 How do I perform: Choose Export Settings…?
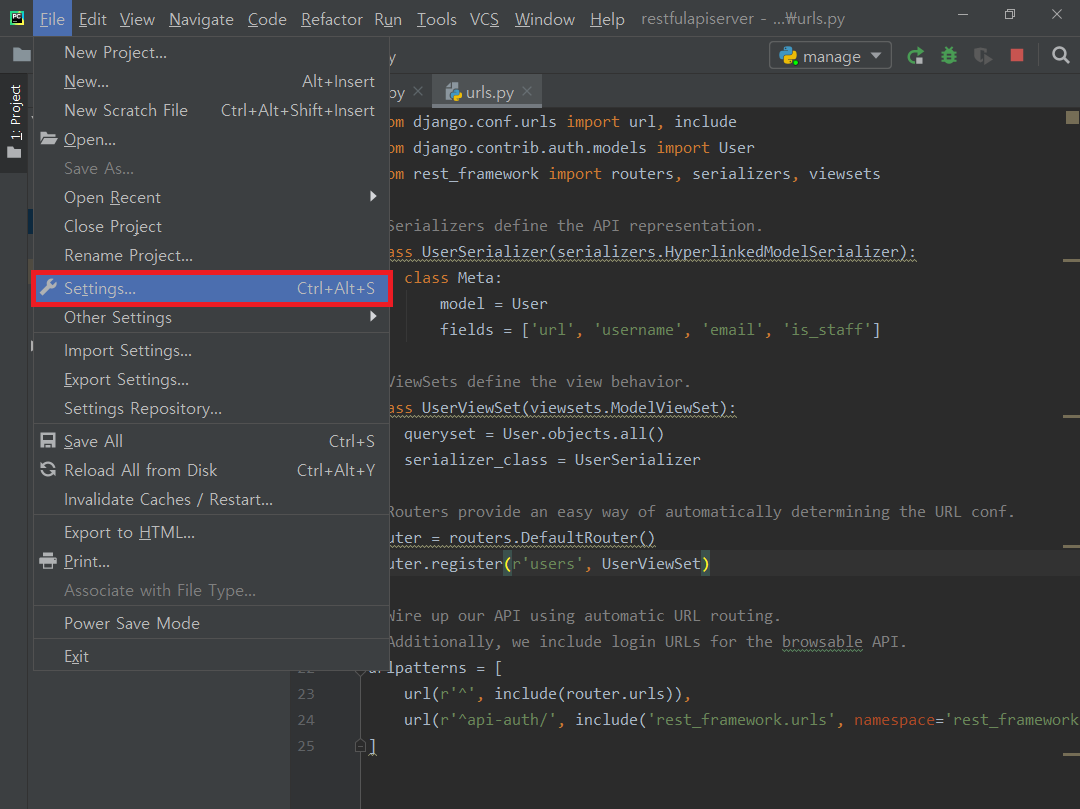click(211, 379)
